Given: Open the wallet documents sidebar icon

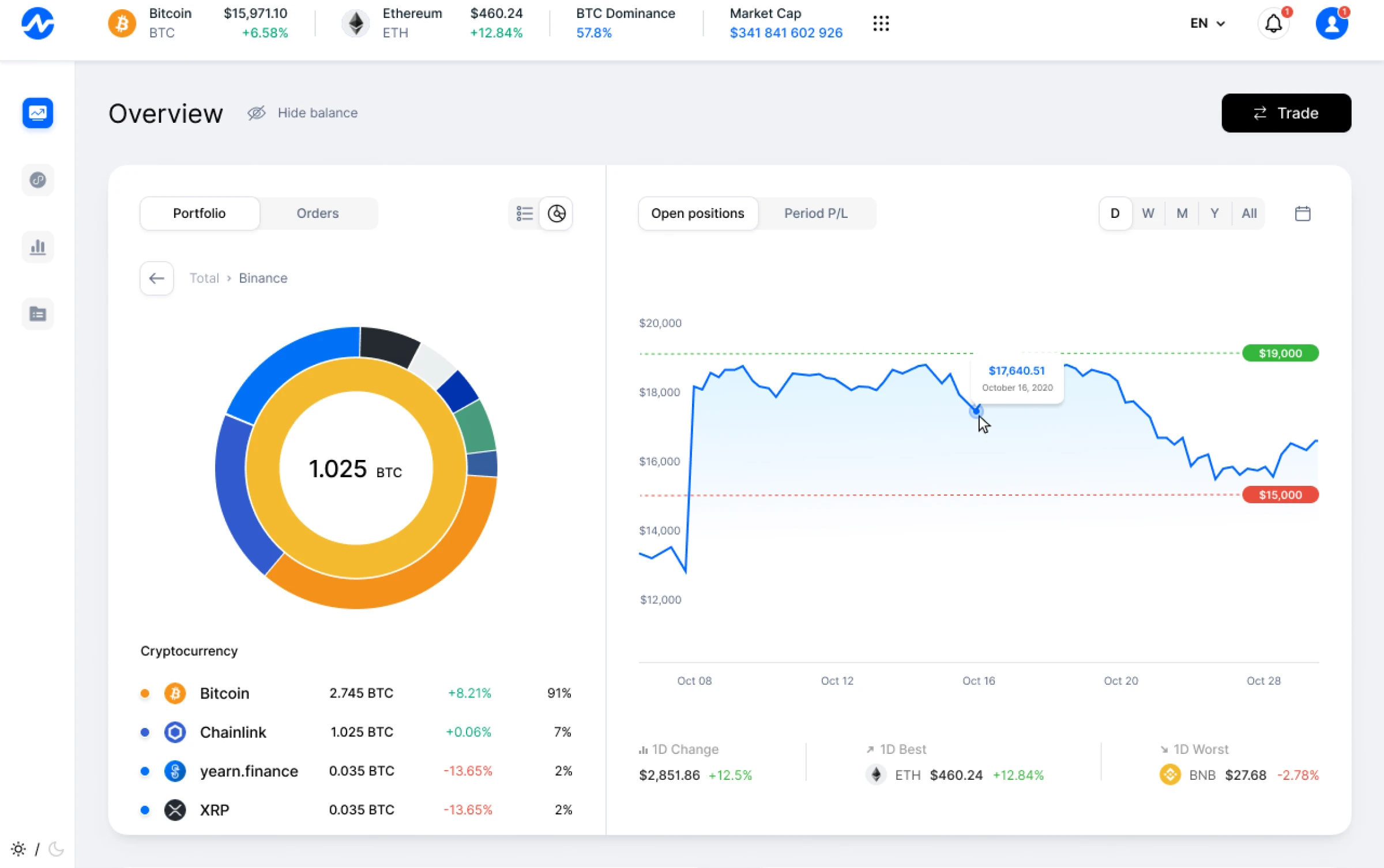Looking at the screenshot, I should [x=37, y=314].
